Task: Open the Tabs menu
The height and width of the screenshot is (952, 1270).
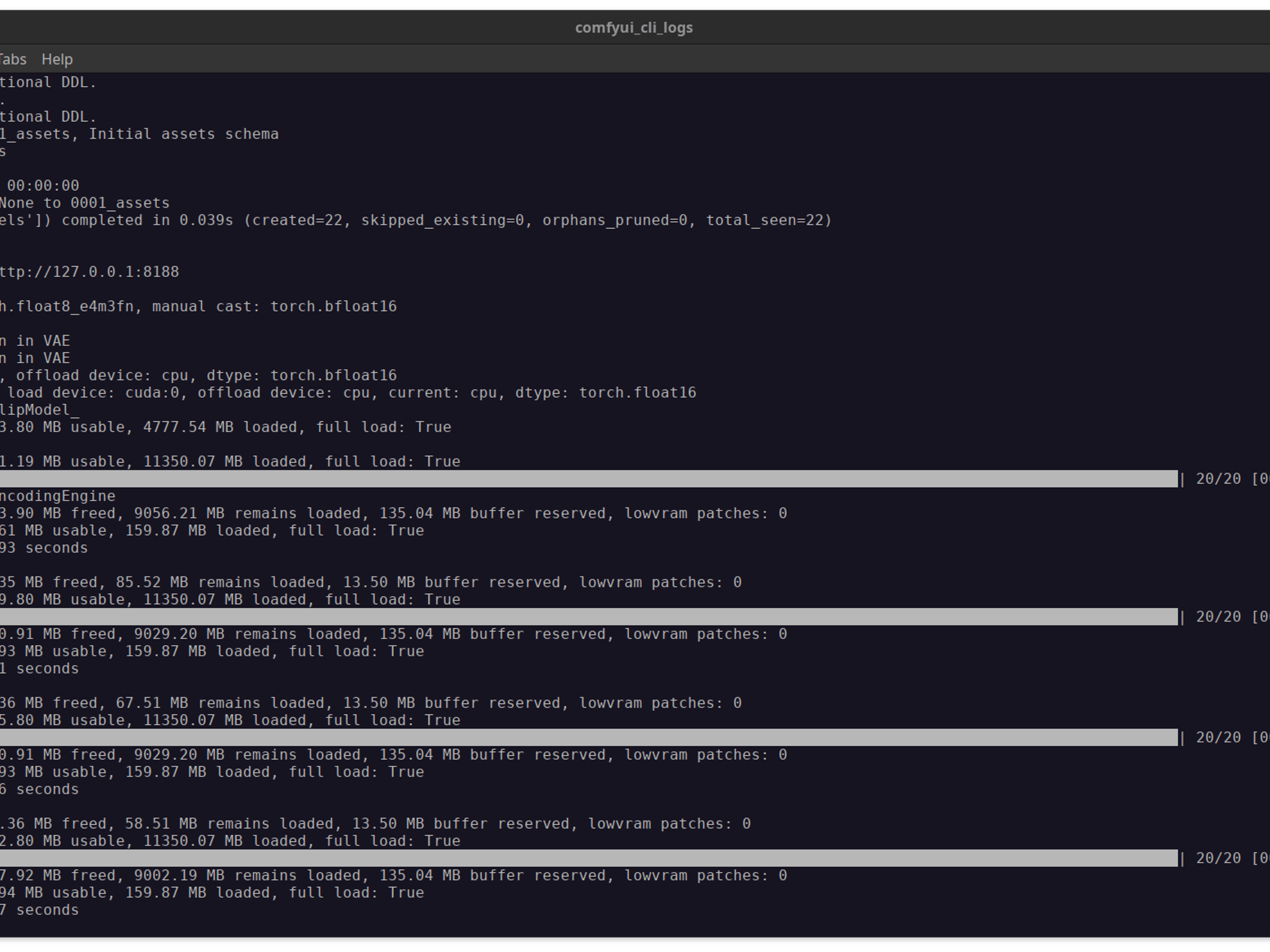Action: point(13,59)
